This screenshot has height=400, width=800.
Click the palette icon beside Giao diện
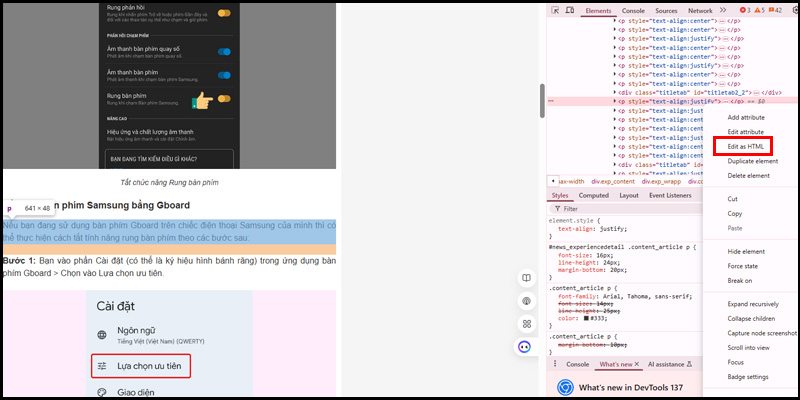[x=102, y=393]
